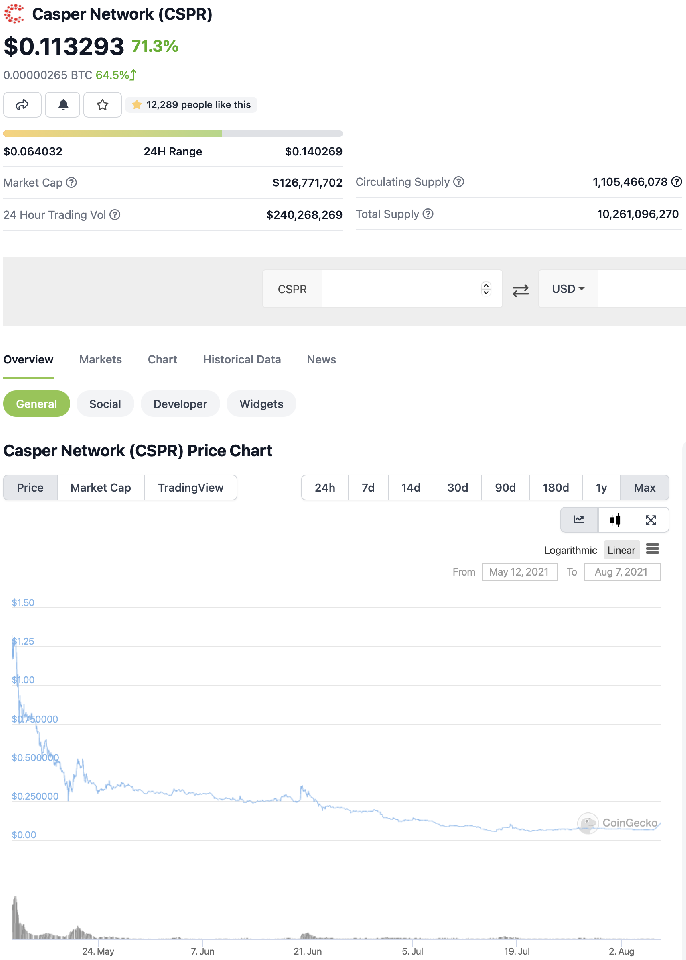The height and width of the screenshot is (960, 686).
Task: Switch chart scale to Linear
Action: point(621,550)
